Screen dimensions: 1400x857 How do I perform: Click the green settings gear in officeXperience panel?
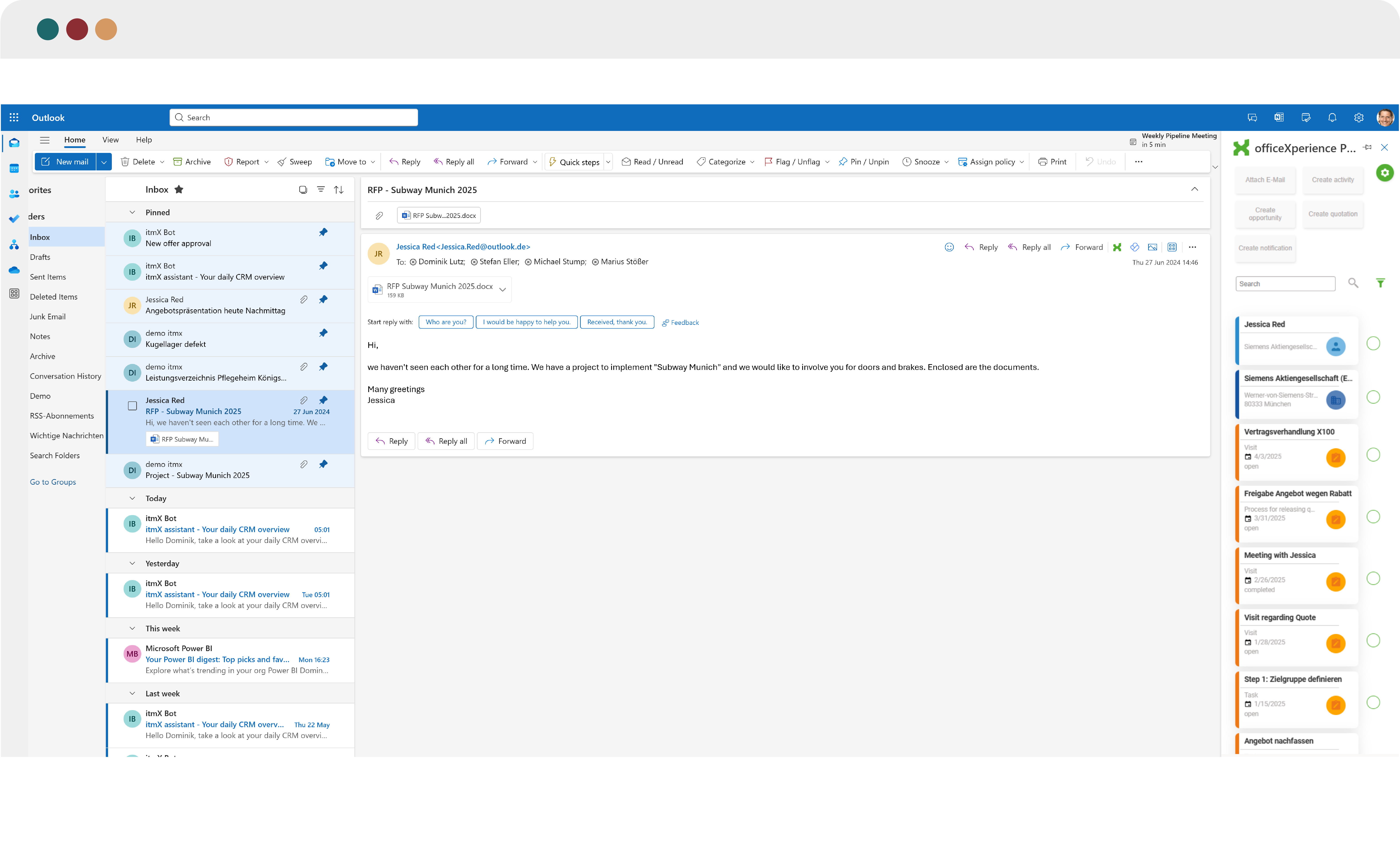(x=1385, y=173)
